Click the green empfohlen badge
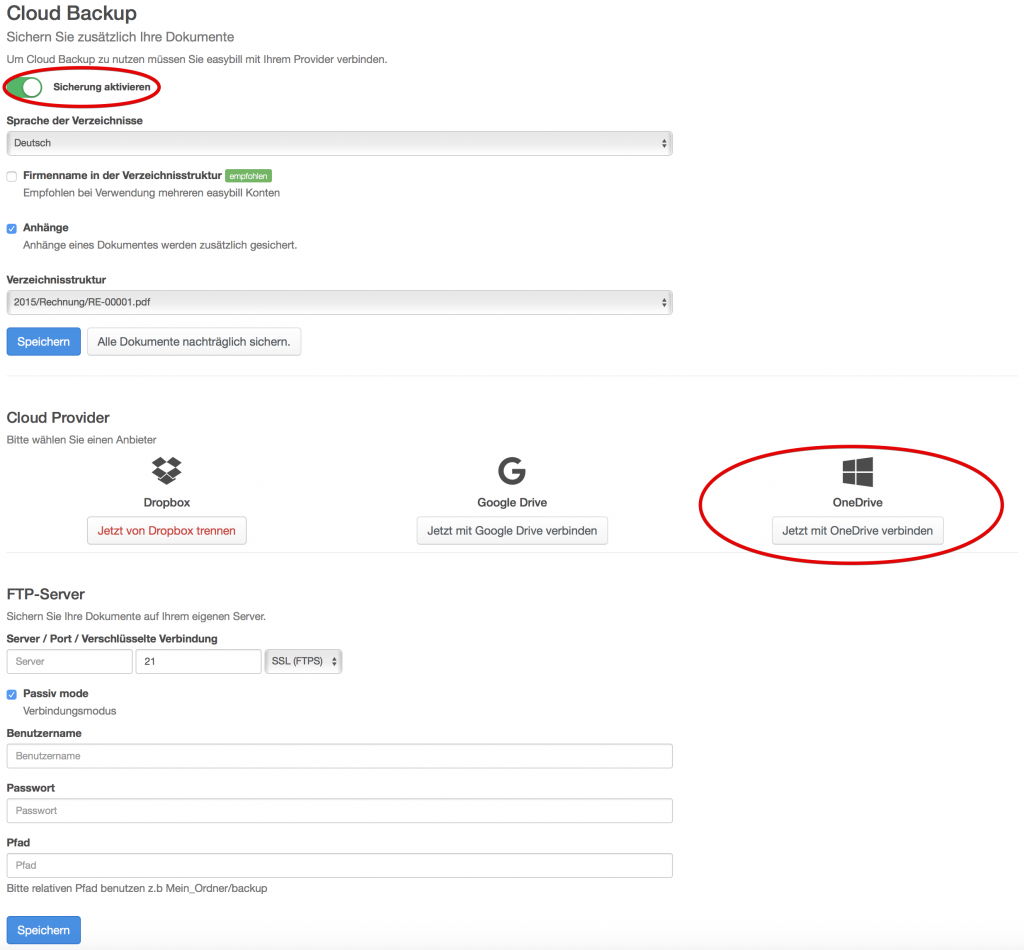 (x=248, y=176)
